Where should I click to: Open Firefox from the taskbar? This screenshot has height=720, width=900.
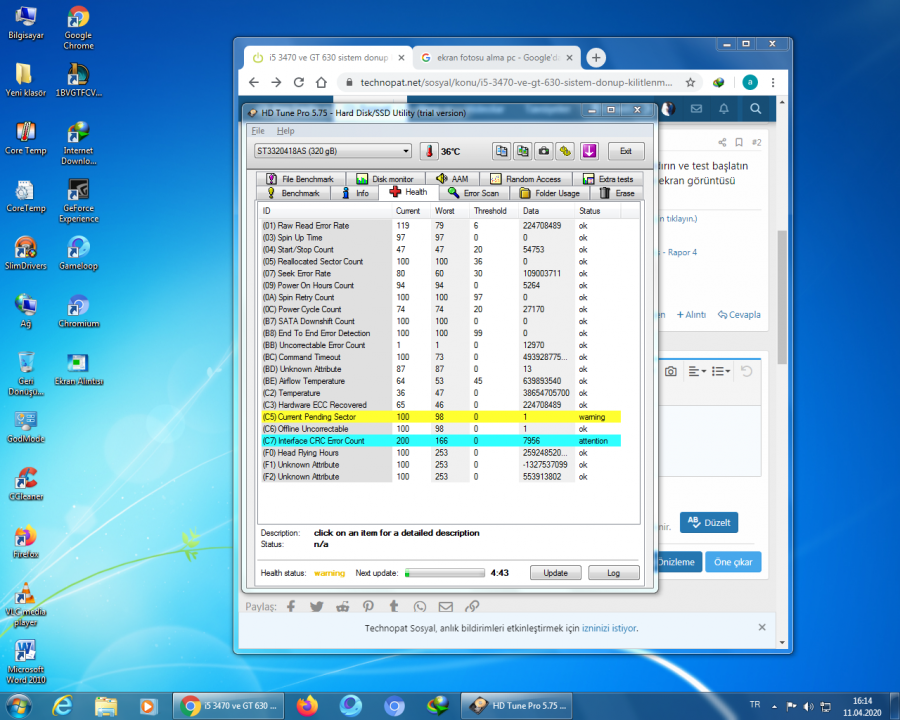tap(307, 706)
